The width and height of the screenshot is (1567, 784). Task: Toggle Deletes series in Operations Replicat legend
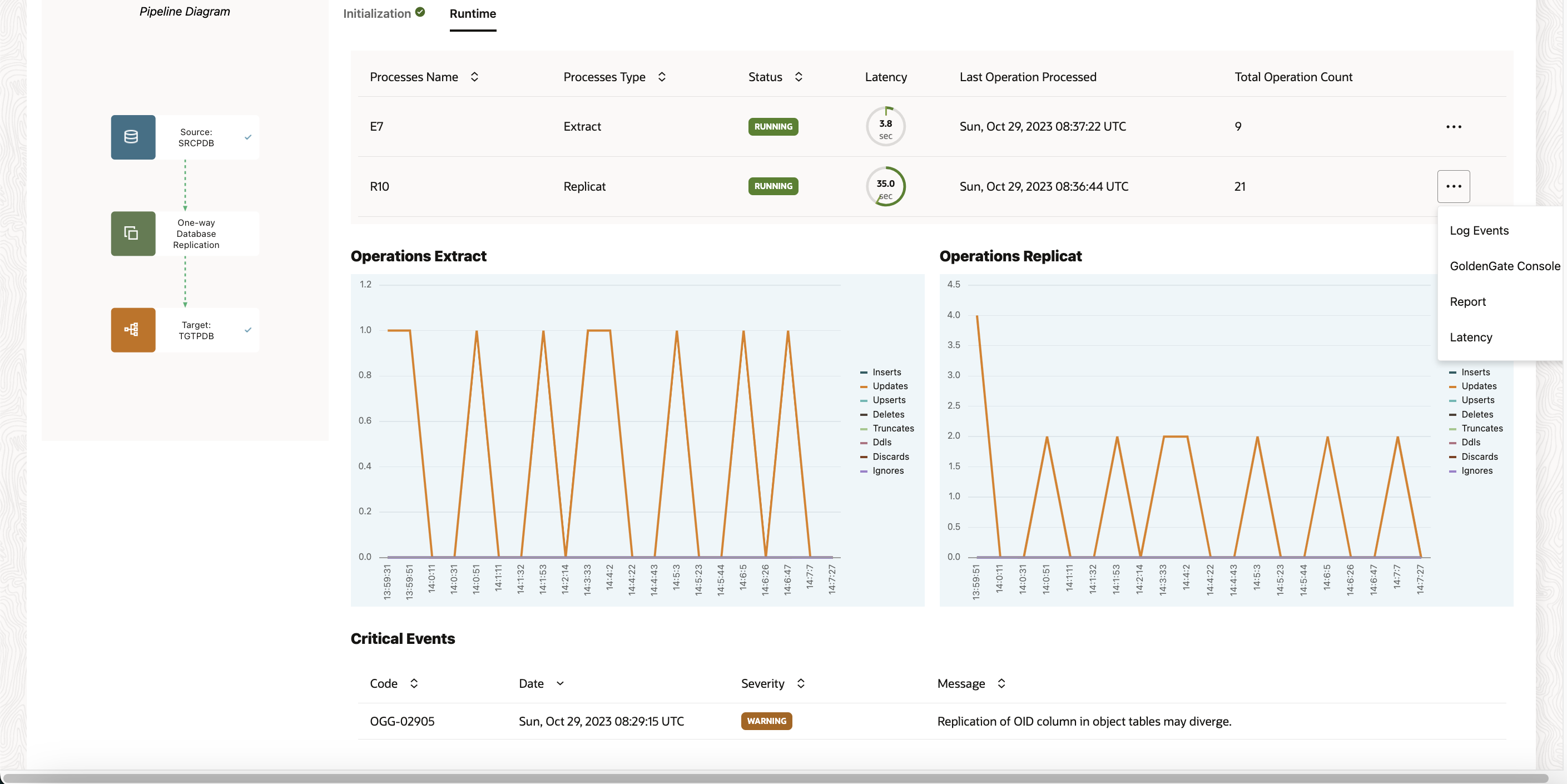pyautogui.click(x=1476, y=414)
